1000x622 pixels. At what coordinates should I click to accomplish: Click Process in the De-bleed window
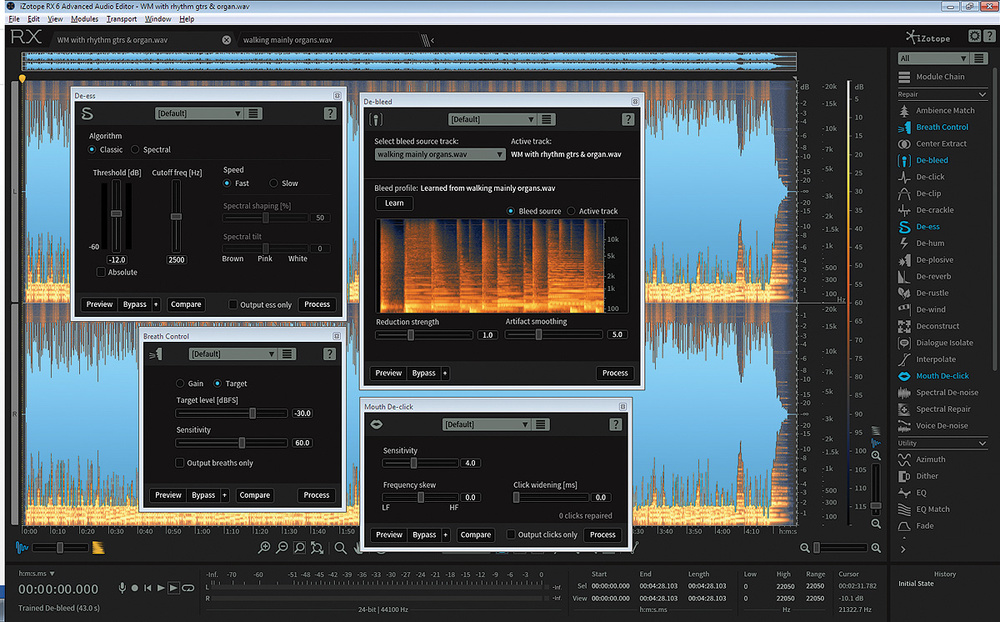click(615, 373)
